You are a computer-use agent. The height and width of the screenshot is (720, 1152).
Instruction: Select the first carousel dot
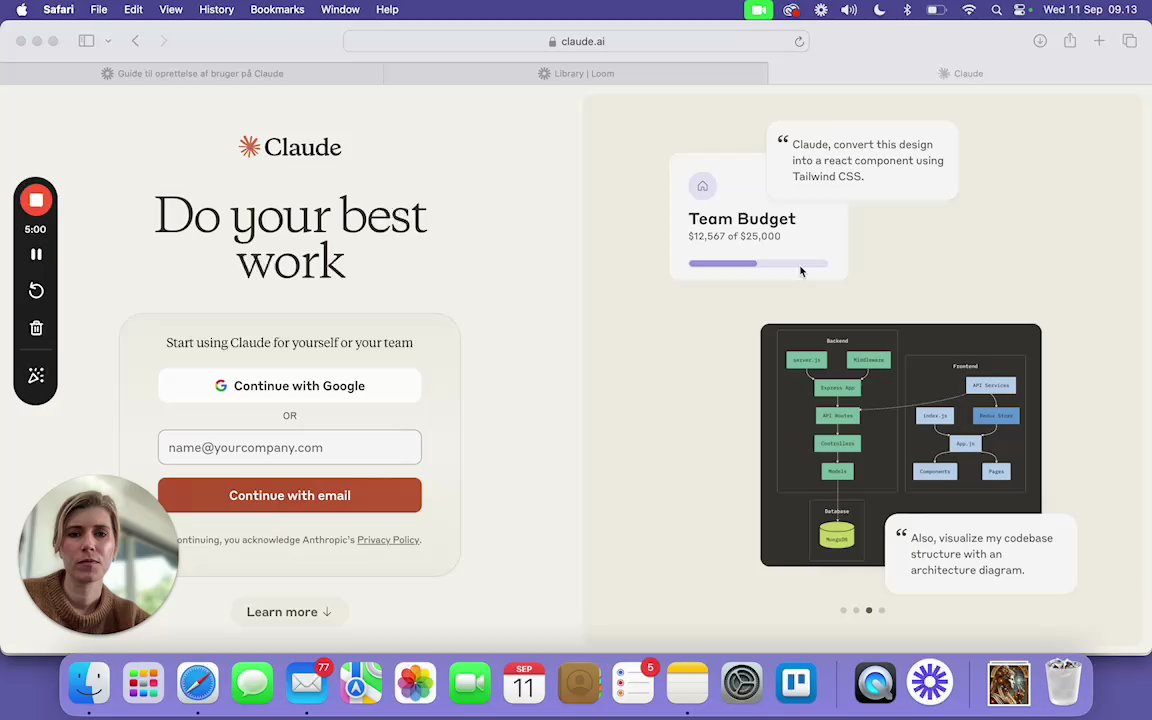843,611
